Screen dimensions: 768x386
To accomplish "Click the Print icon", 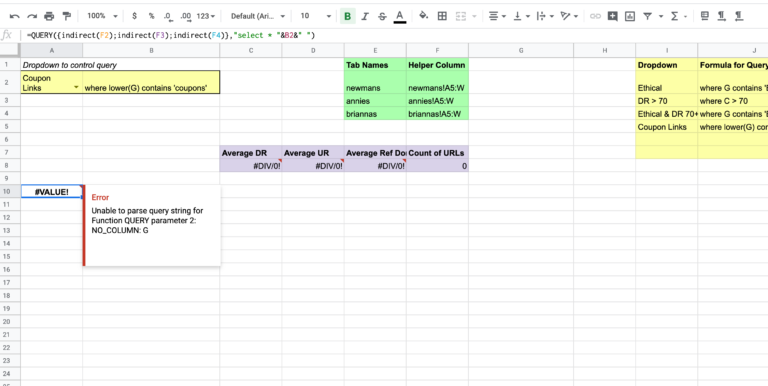I will coord(49,16).
